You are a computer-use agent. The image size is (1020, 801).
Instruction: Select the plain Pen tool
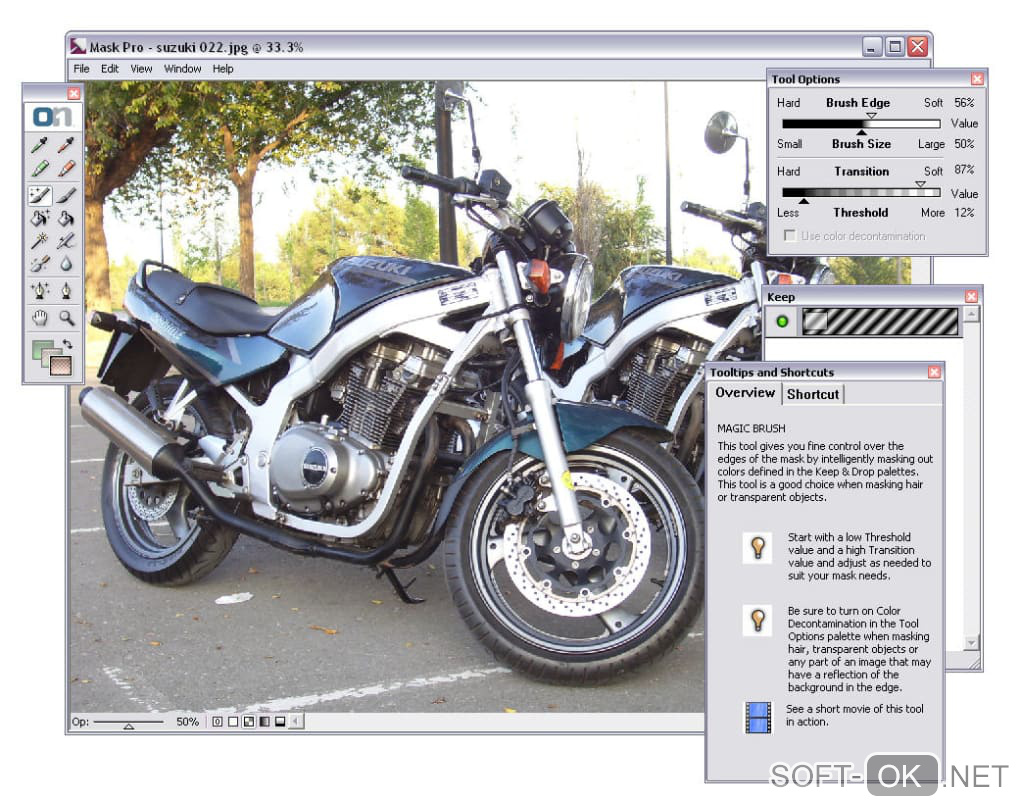(x=66, y=290)
